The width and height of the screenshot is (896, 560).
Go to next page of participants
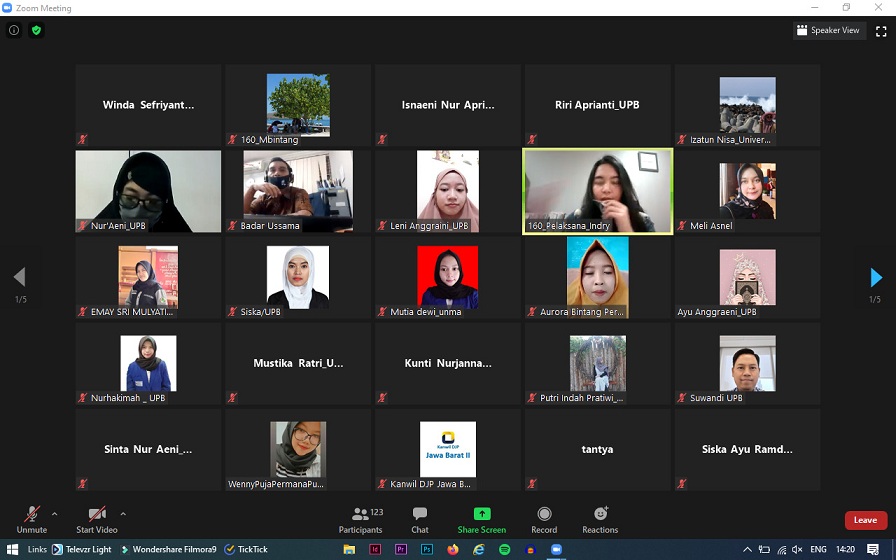point(876,277)
